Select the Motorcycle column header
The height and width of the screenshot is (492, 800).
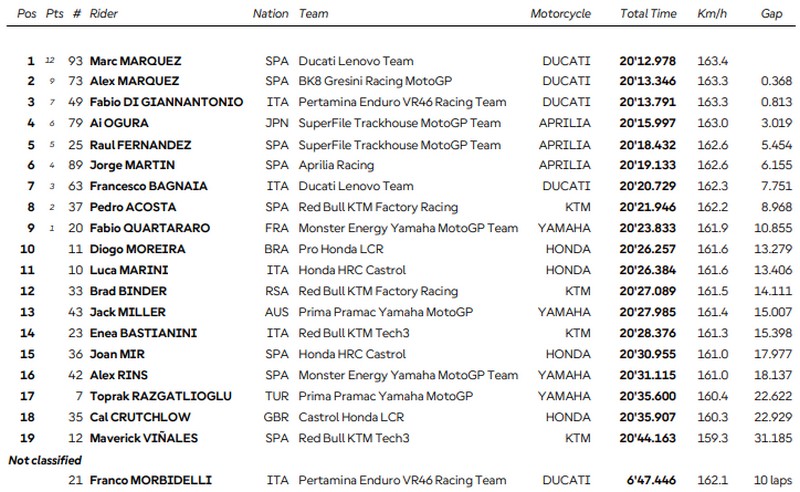tap(560, 14)
